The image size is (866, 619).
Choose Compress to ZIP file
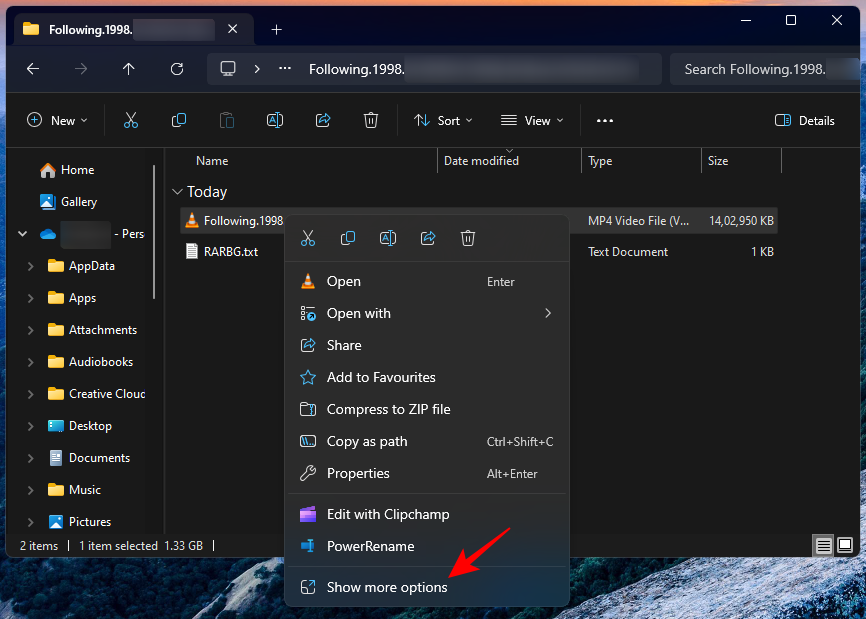coord(388,409)
